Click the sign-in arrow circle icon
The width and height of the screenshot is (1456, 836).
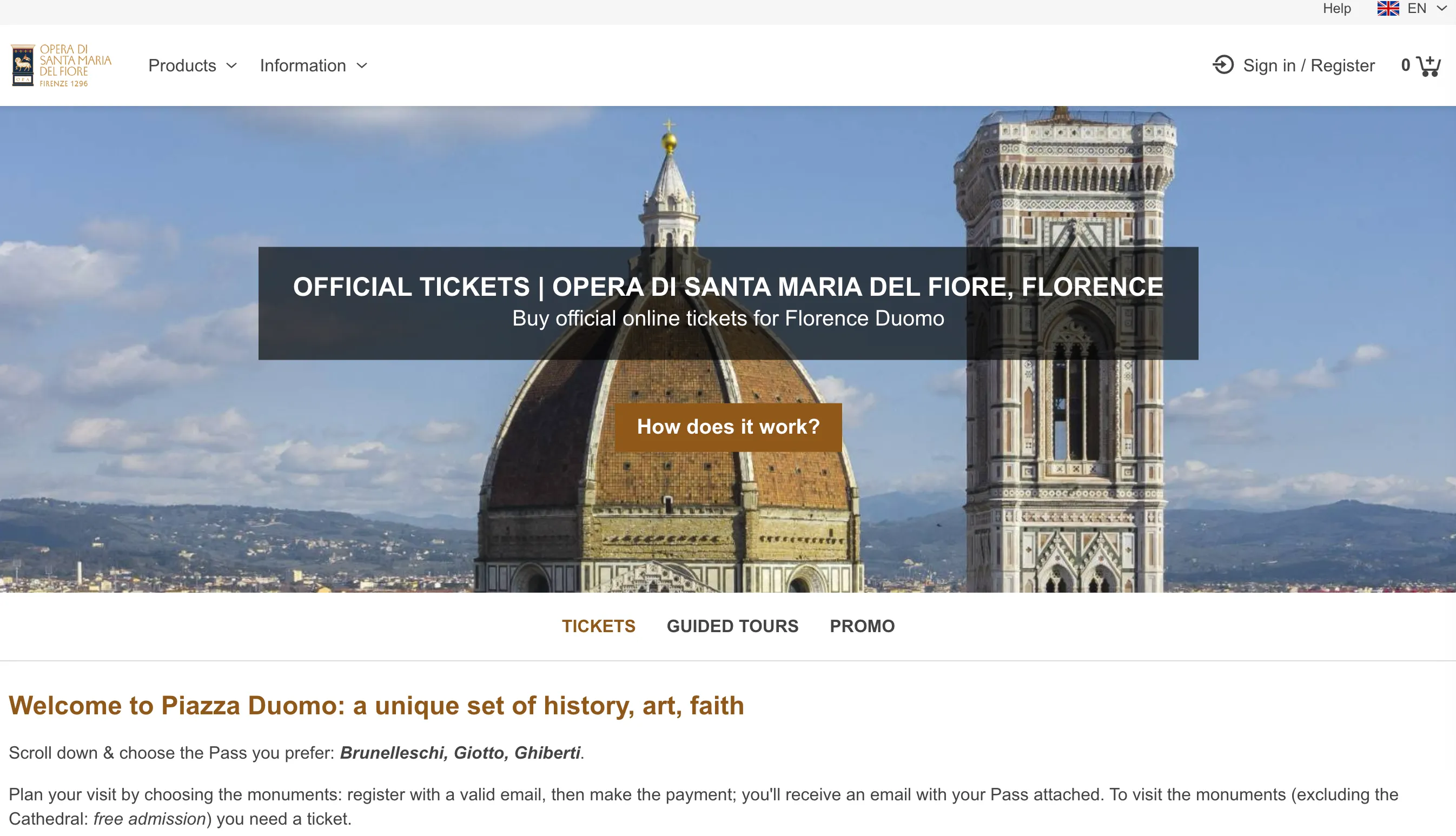(1223, 65)
